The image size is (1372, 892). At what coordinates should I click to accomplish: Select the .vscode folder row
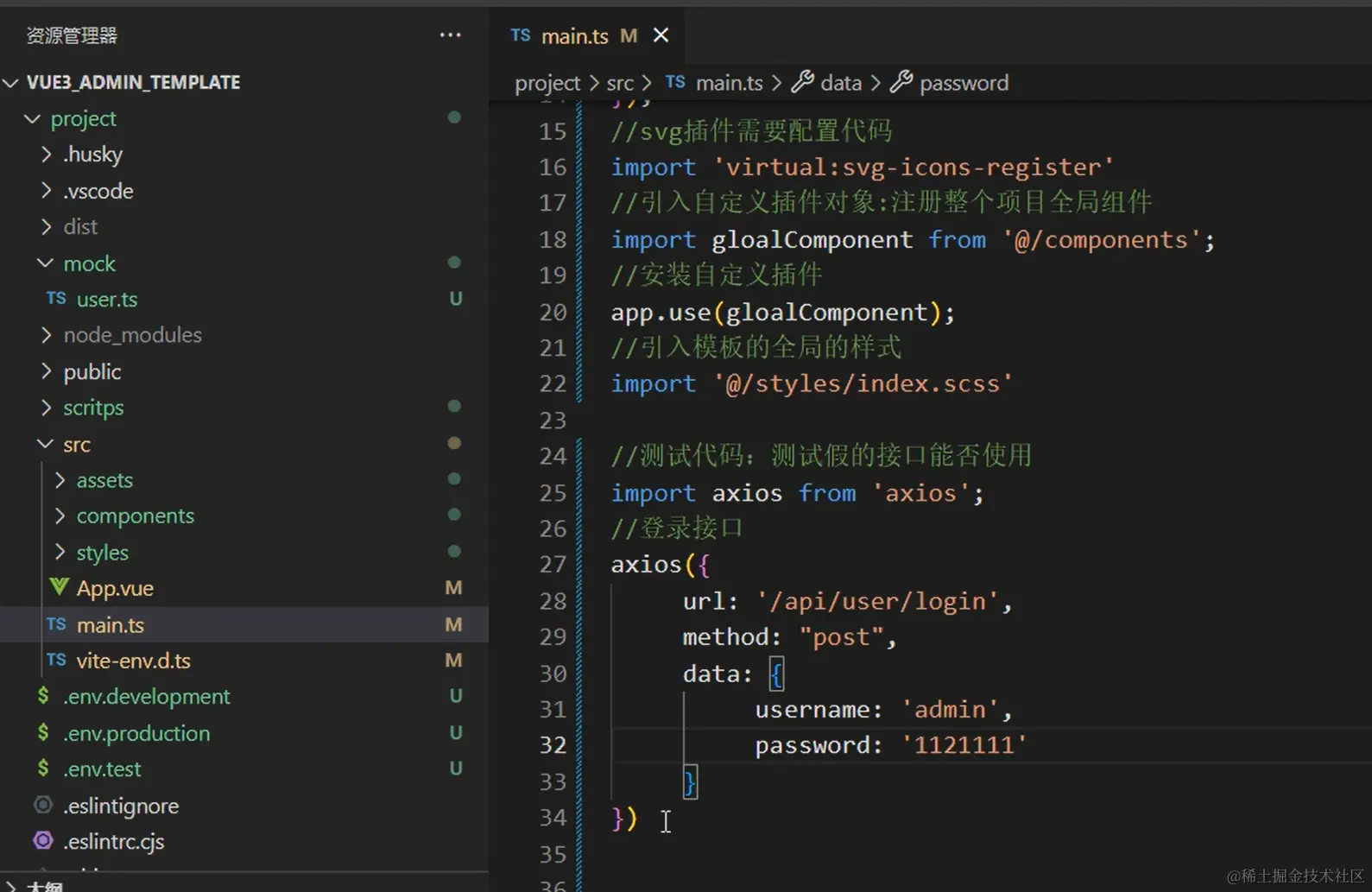[244, 191]
